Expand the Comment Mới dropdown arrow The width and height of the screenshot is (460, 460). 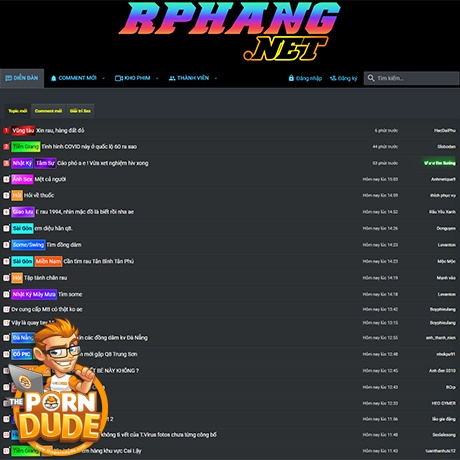(x=103, y=78)
